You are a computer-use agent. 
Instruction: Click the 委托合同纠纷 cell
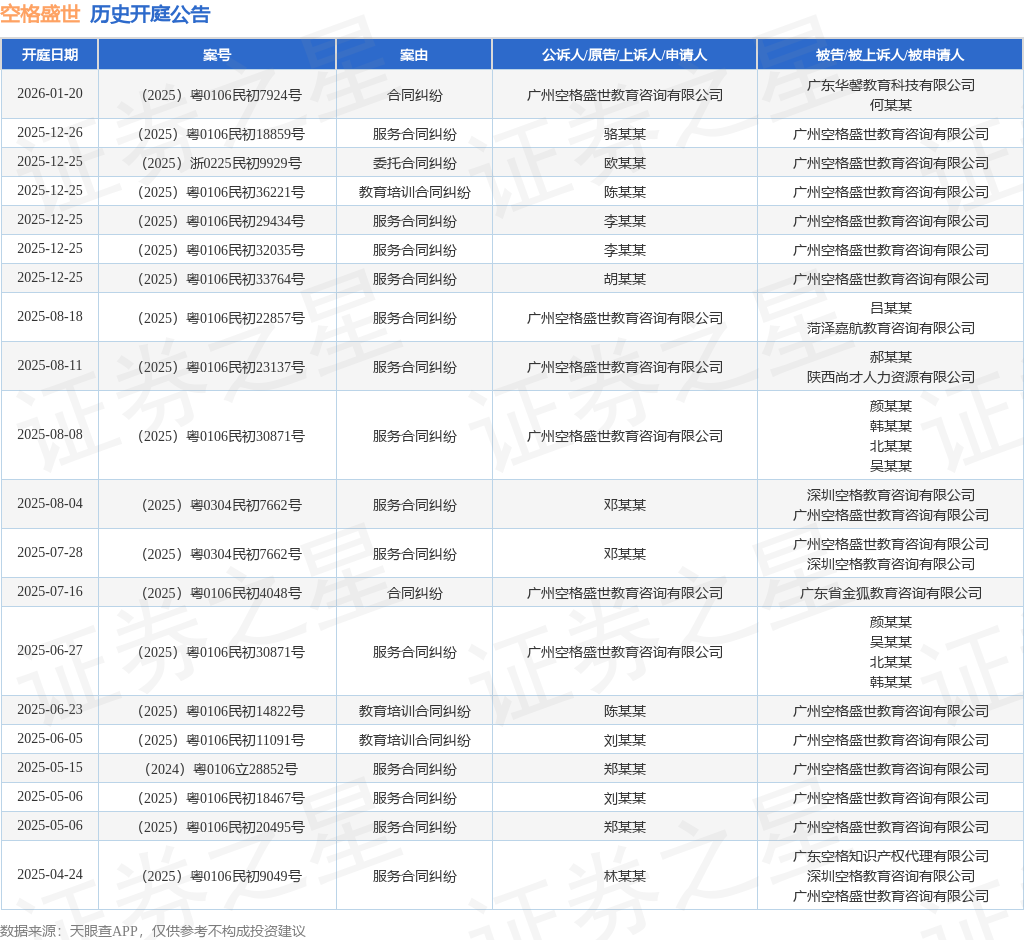click(415, 163)
